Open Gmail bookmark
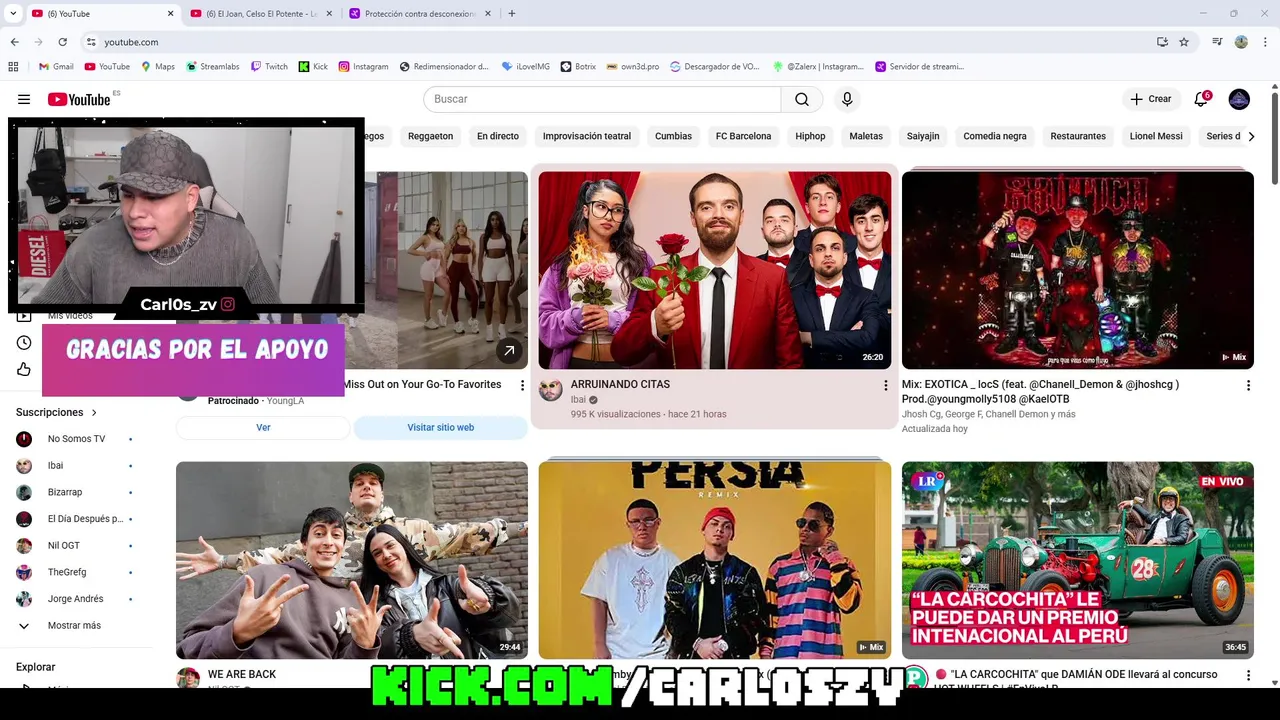 point(56,67)
